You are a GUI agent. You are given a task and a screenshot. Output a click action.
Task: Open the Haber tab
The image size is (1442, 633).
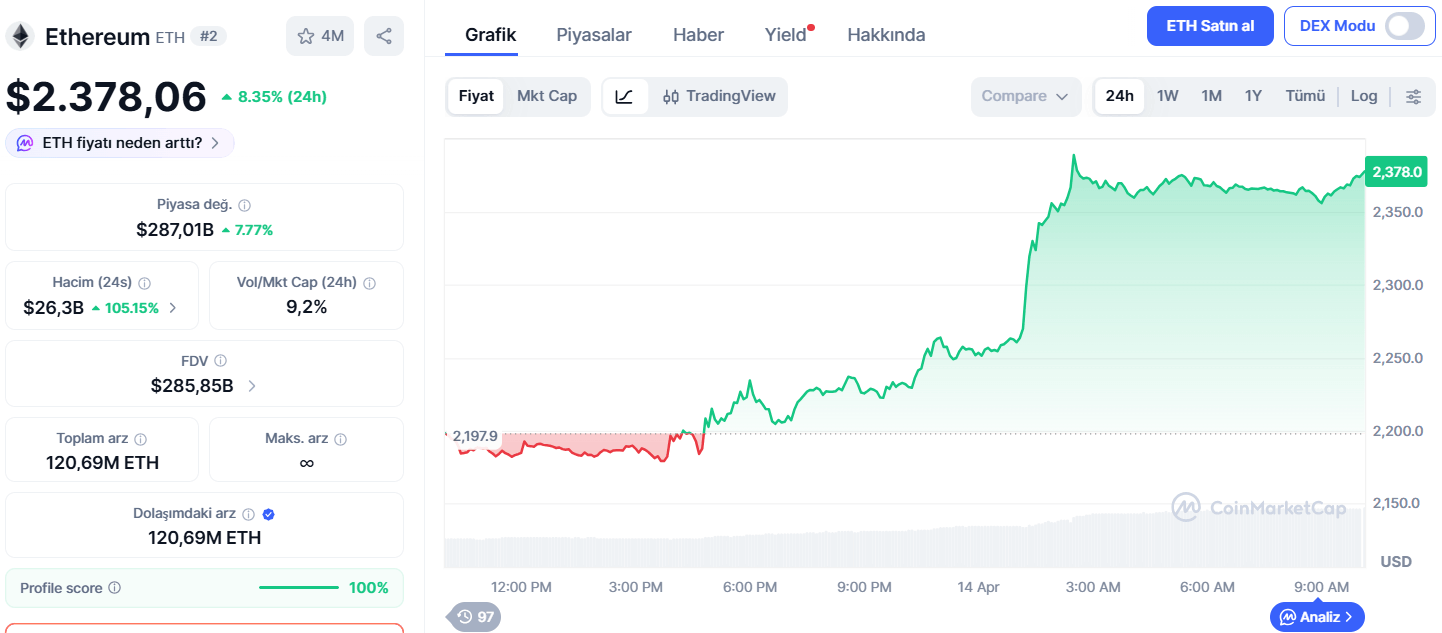click(x=698, y=35)
